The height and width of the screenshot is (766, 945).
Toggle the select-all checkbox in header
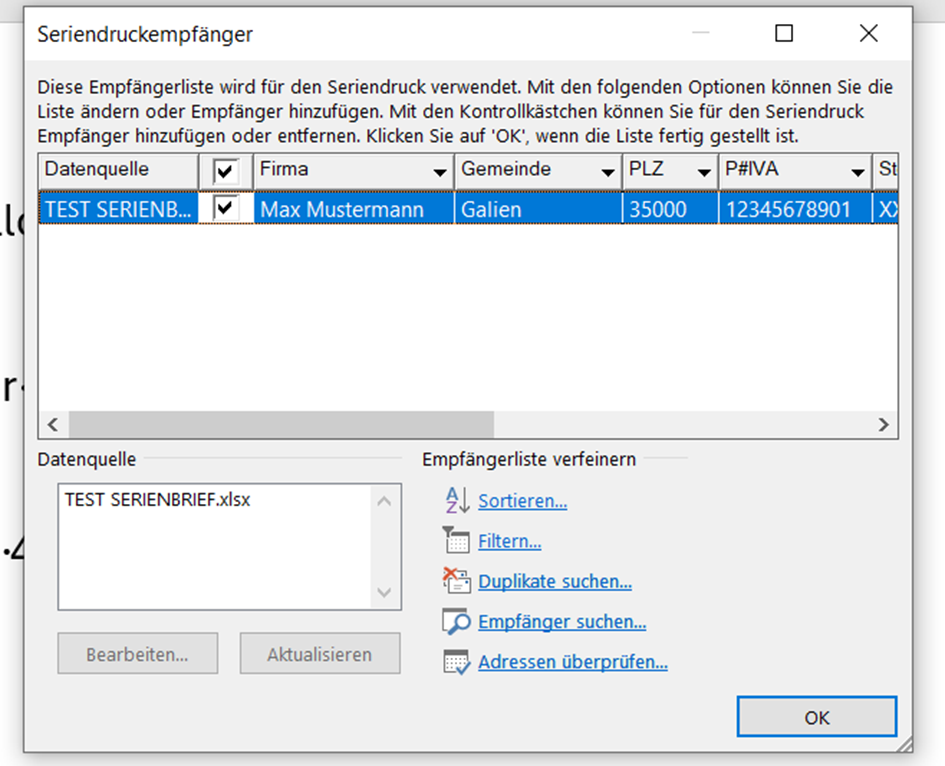[226, 171]
